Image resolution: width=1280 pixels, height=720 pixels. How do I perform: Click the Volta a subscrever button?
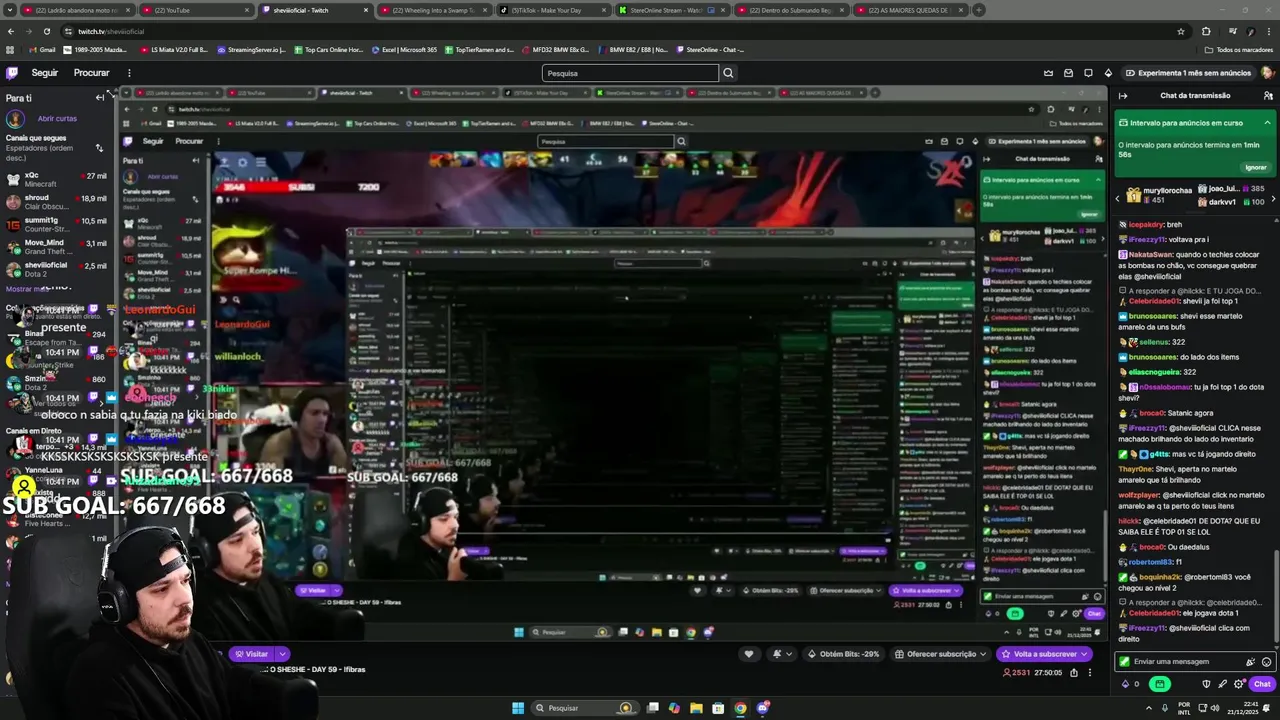coord(1044,654)
